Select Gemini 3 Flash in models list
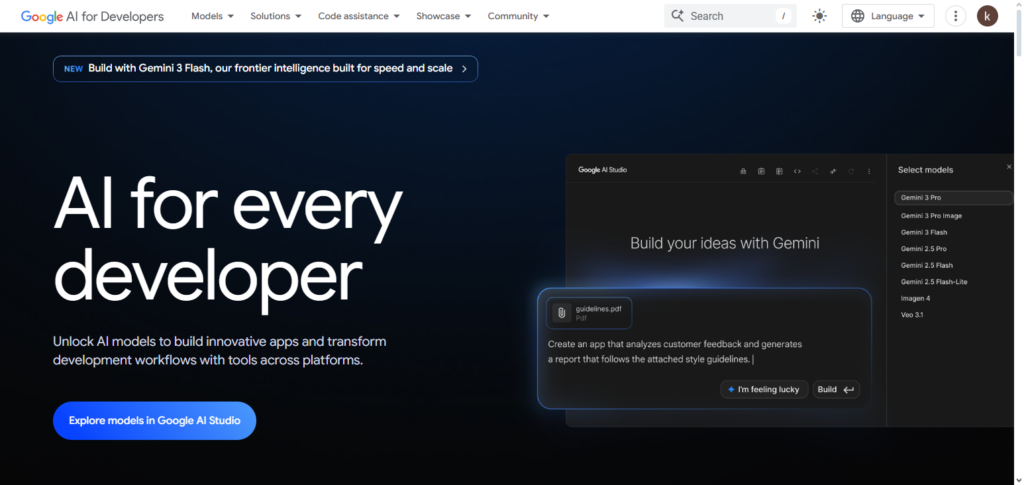 tap(923, 232)
